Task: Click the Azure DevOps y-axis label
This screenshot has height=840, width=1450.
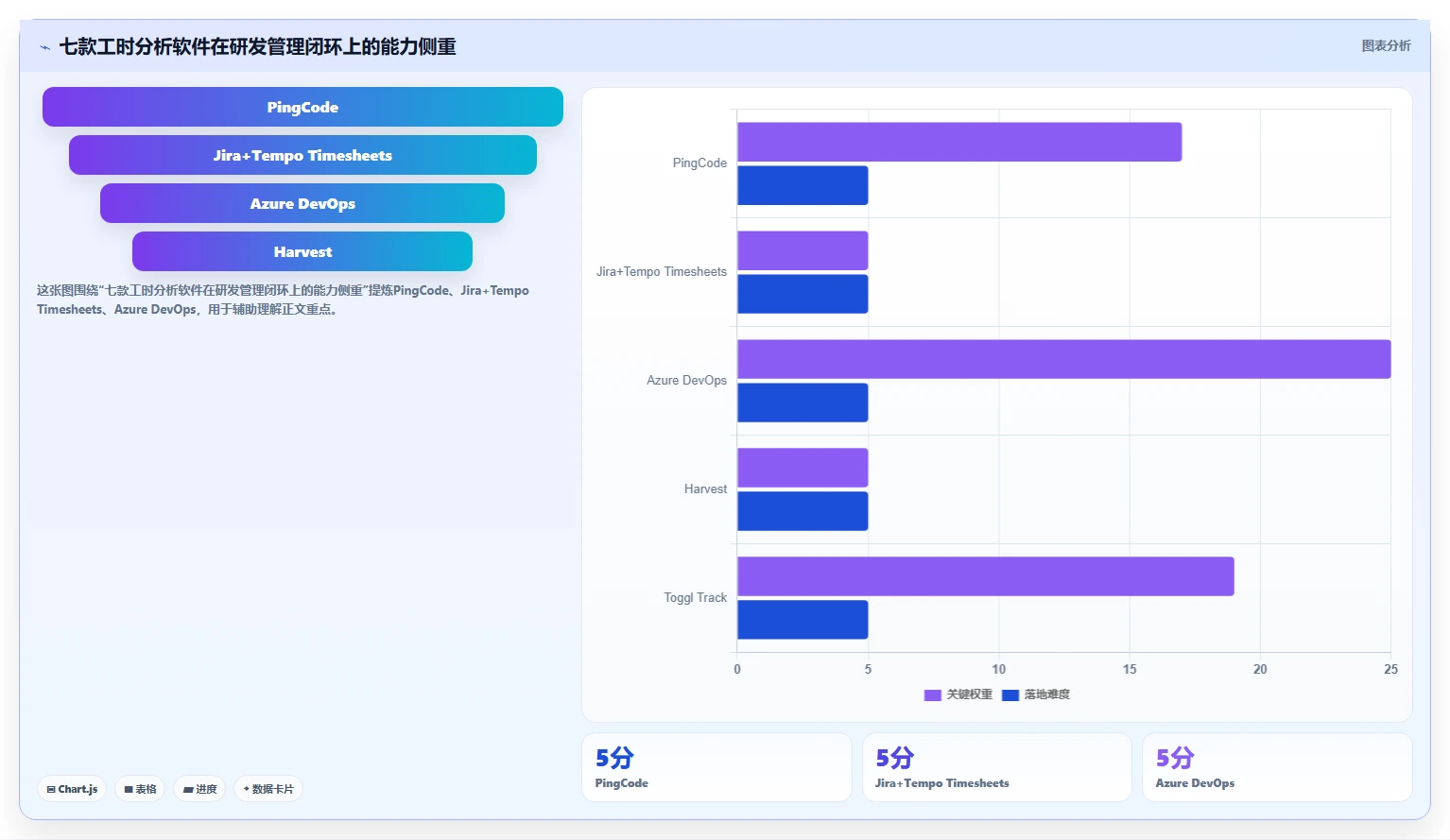Action: click(x=686, y=381)
